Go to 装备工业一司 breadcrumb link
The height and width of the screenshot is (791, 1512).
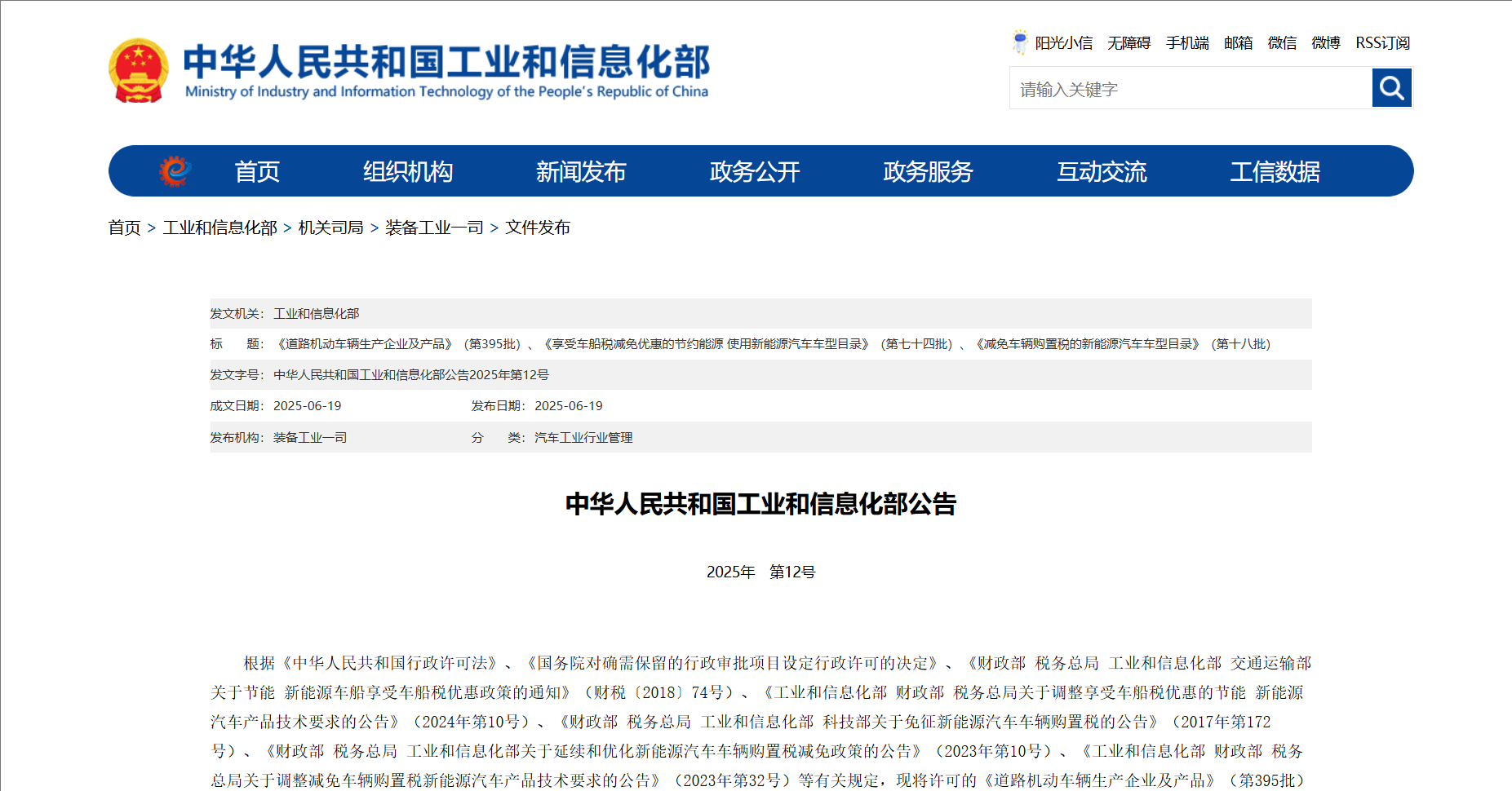point(434,228)
